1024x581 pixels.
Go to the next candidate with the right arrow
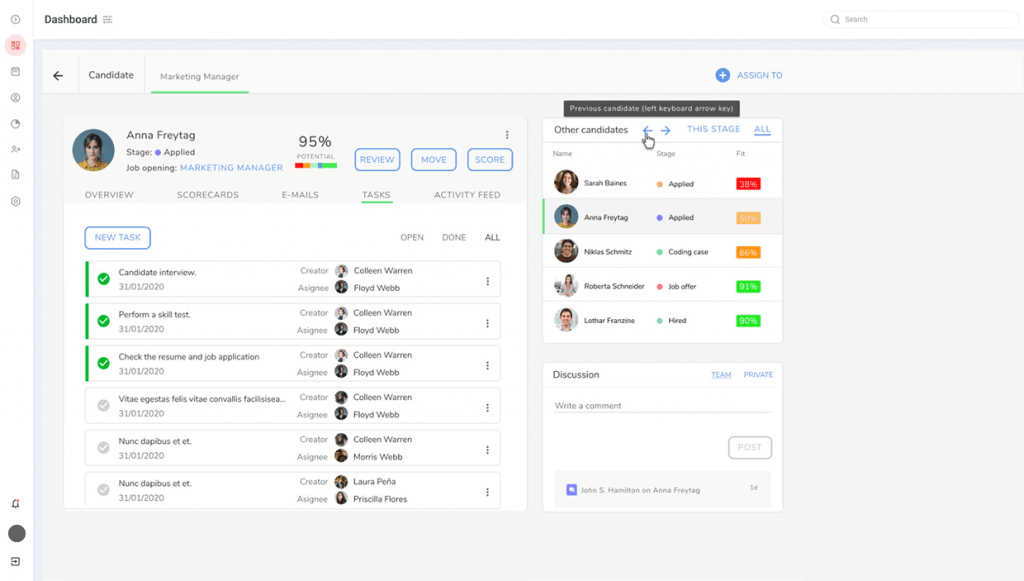click(666, 131)
